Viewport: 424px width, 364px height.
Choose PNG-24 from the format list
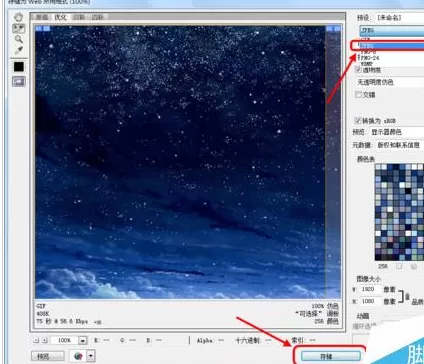click(x=370, y=58)
